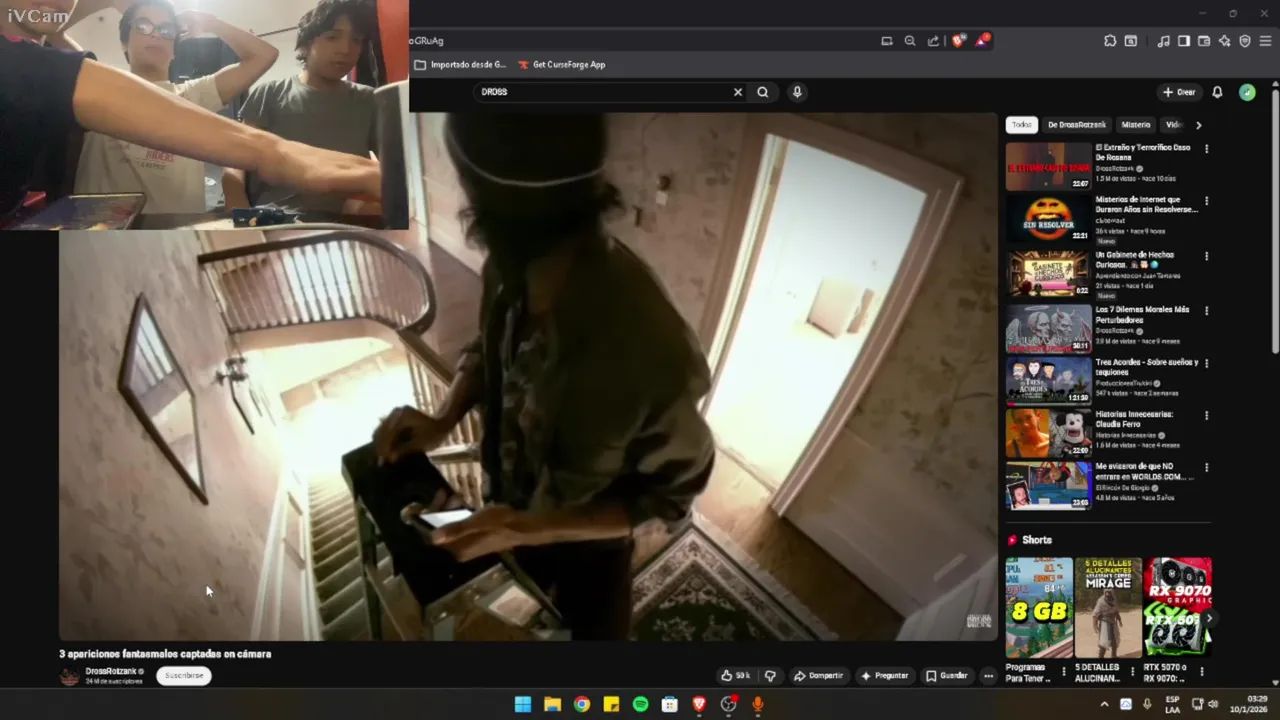Click the Preguntar button
This screenshot has width=1280, height=720.
(x=884, y=676)
